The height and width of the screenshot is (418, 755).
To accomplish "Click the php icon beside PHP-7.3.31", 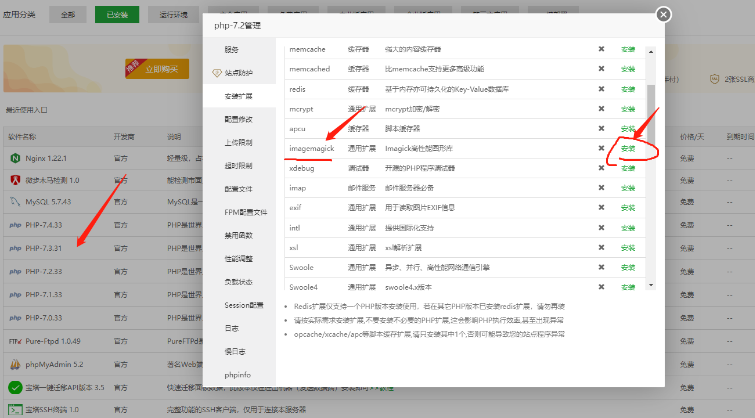I will 15,248.
